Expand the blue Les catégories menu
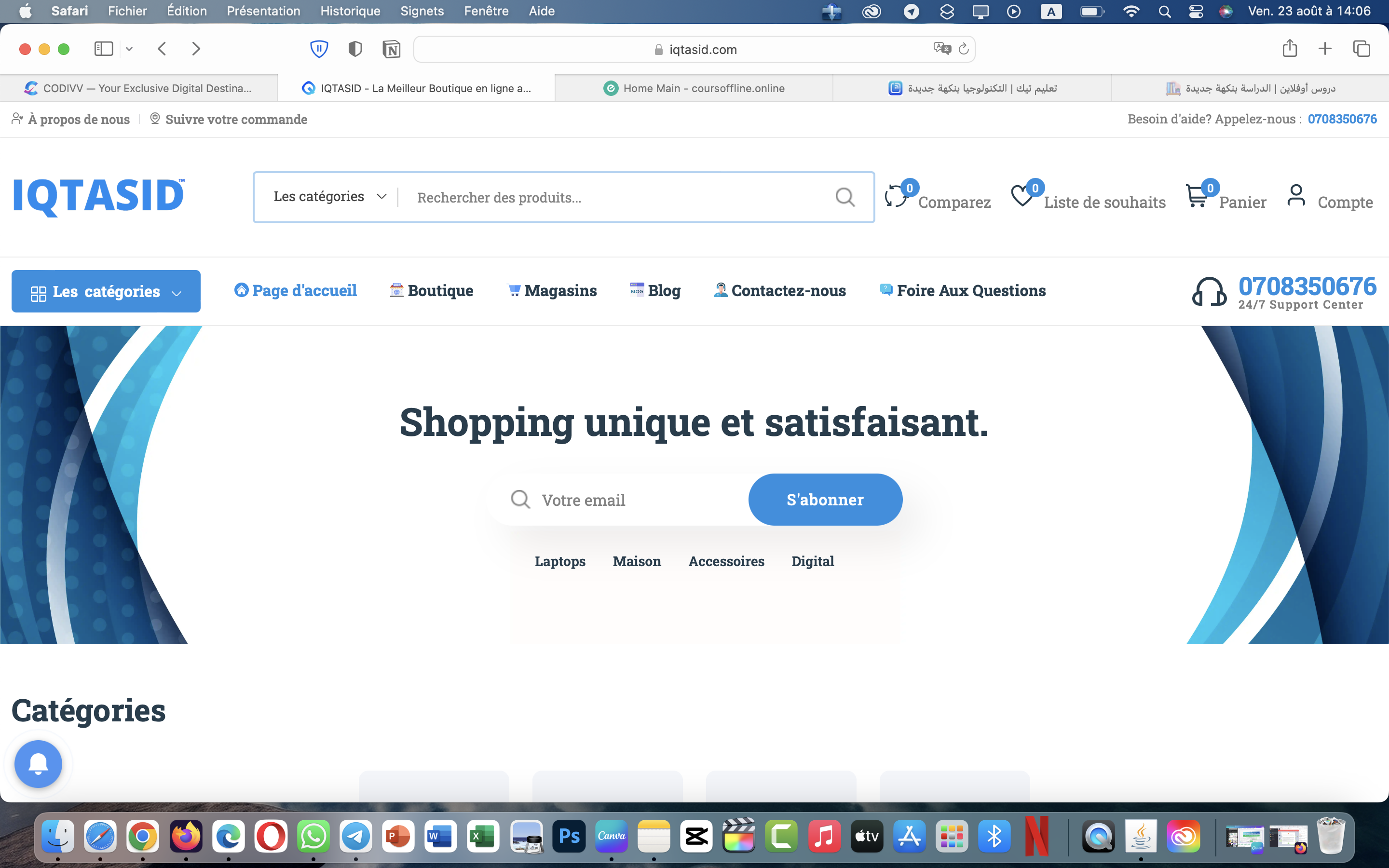Viewport: 1389px width, 868px height. click(106, 292)
